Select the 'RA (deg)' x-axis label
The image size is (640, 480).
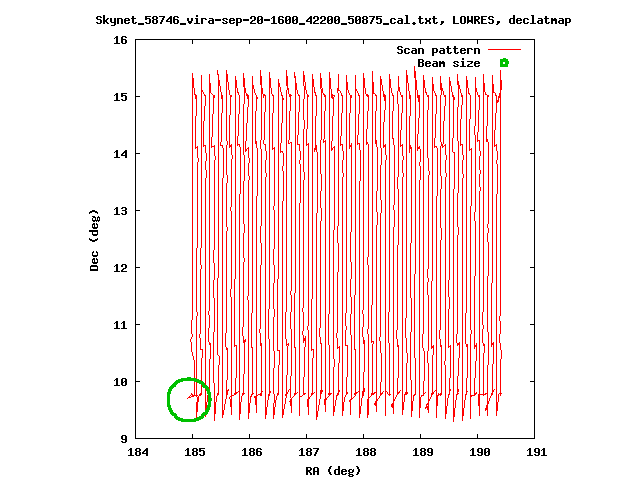(333, 471)
